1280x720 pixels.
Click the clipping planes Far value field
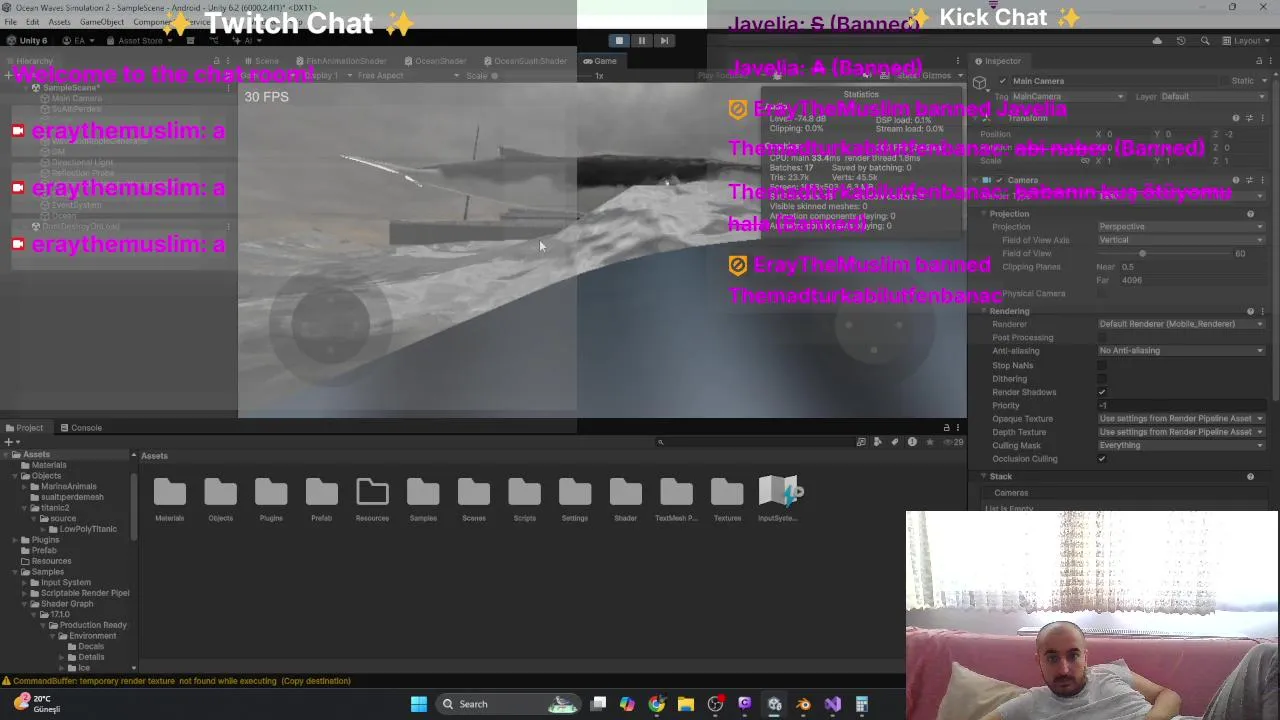pyautogui.click(x=1189, y=280)
